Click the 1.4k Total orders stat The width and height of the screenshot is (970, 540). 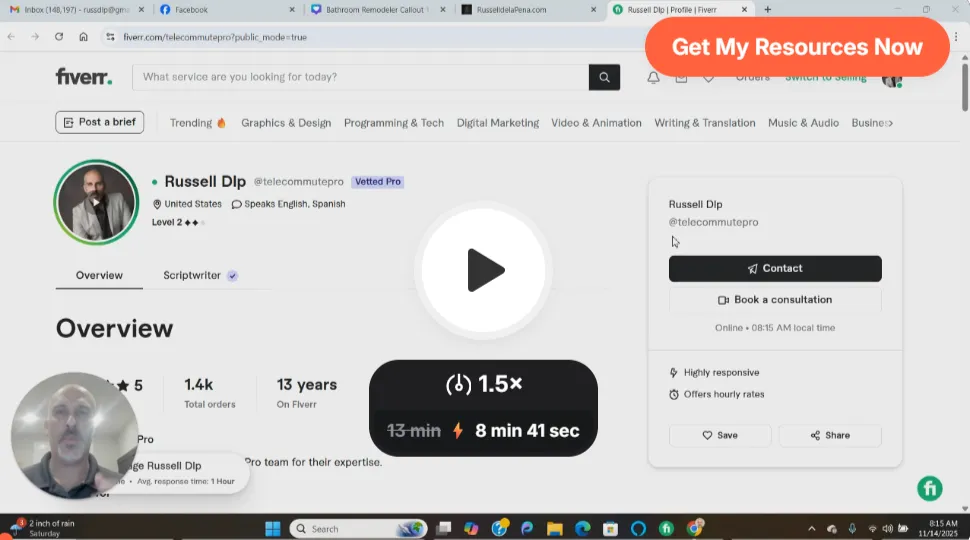[x=210, y=393]
